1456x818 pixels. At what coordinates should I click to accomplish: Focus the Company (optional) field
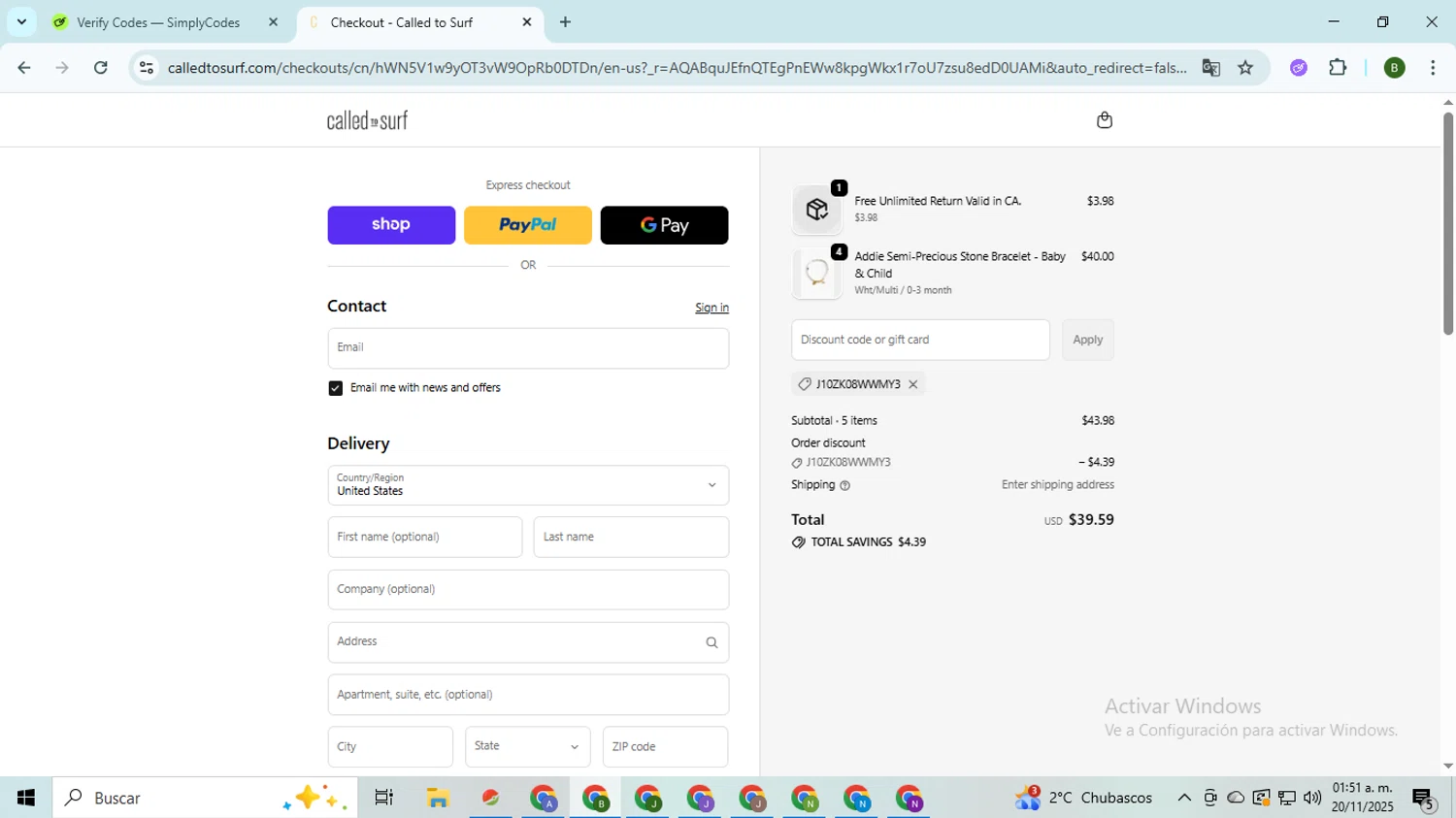tap(528, 590)
